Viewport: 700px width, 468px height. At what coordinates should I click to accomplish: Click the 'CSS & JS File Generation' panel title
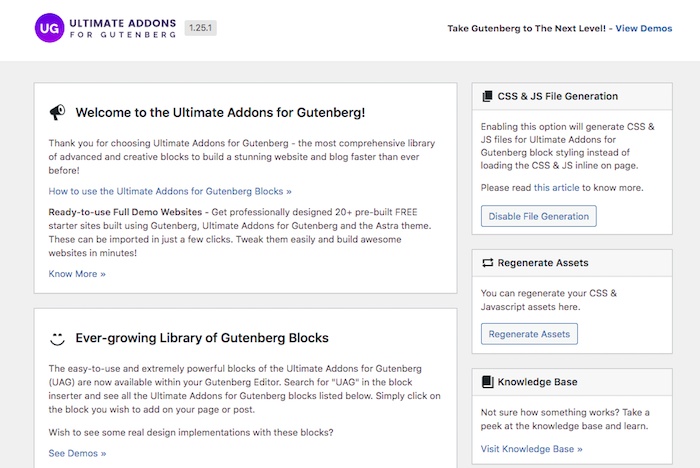coord(558,96)
